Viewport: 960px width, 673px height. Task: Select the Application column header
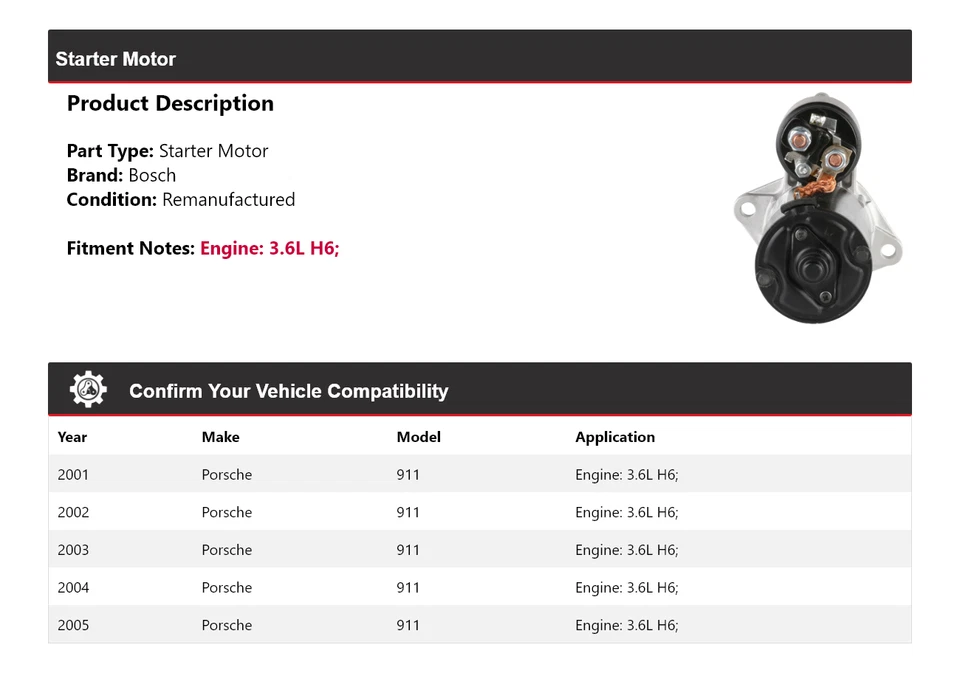[614, 437]
